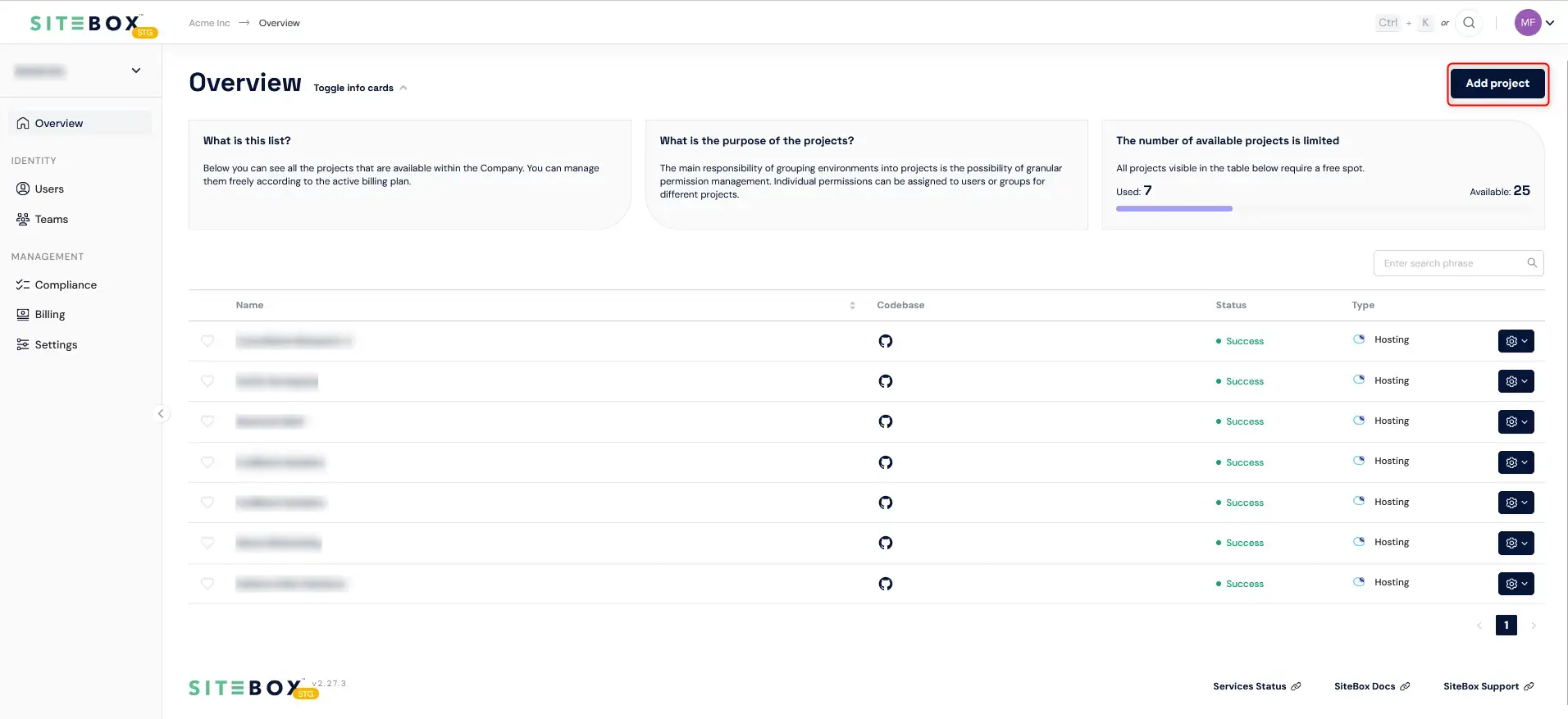Favorite the fifth project with its heart icon

pyautogui.click(x=207, y=503)
